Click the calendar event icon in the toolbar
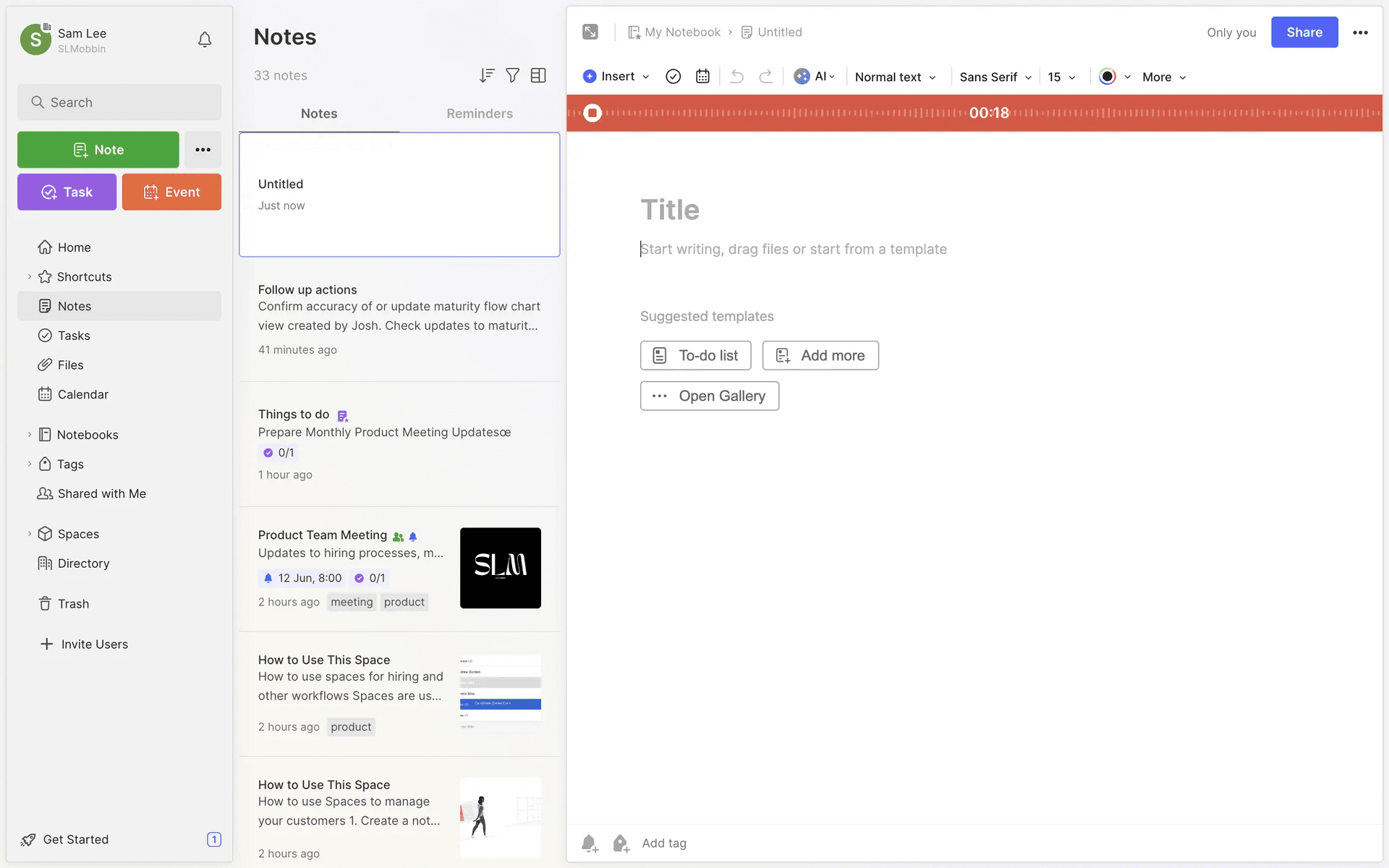1389x868 pixels. point(702,77)
